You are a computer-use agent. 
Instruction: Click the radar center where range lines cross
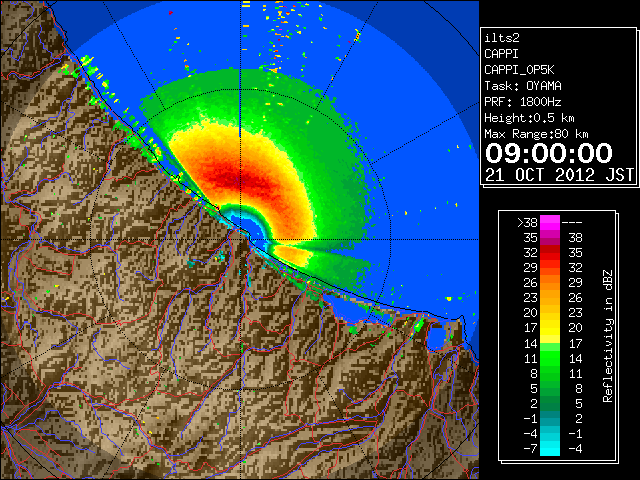click(240, 240)
